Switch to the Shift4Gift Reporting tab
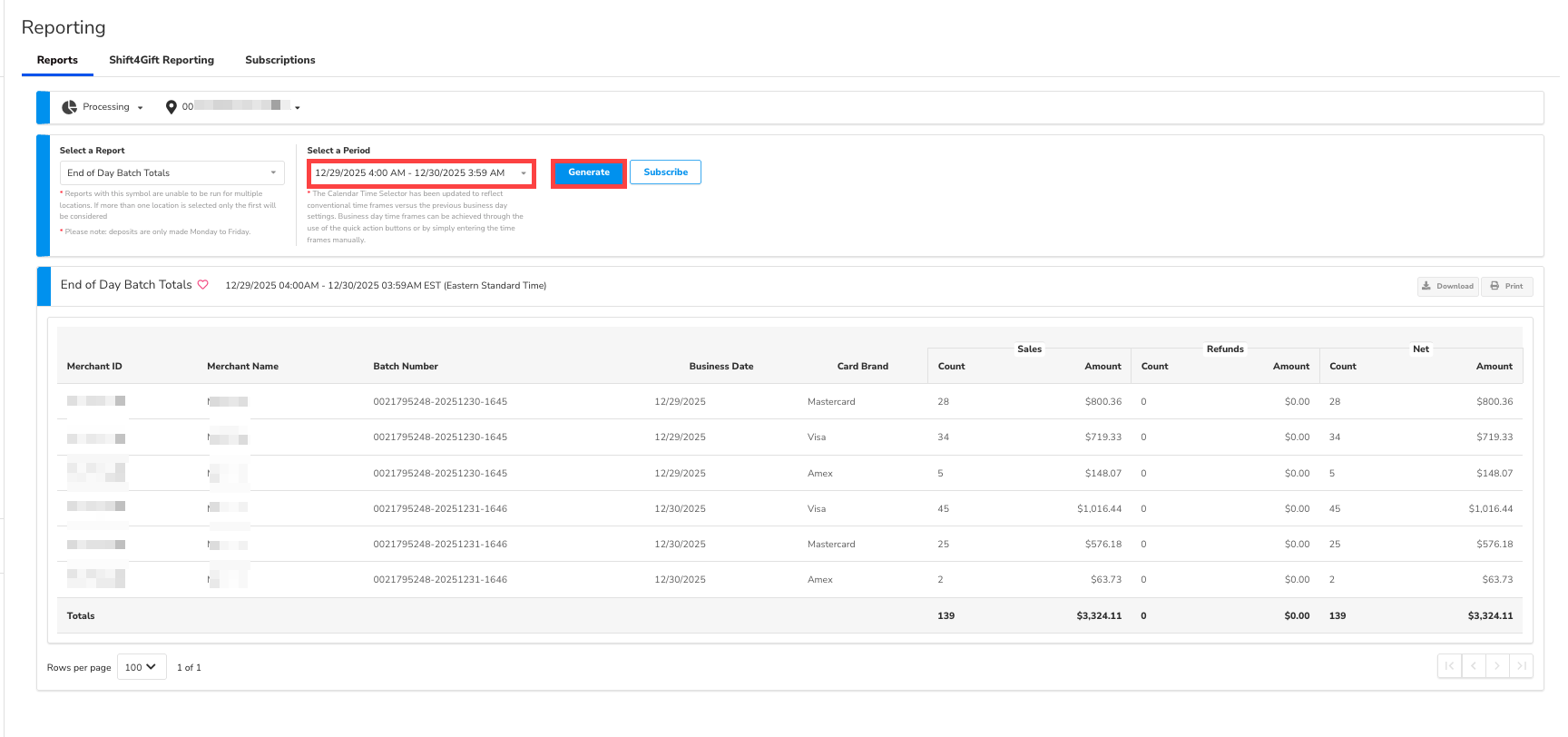The width and height of the screenshot is (1568, 737). (x=162, y=60)
